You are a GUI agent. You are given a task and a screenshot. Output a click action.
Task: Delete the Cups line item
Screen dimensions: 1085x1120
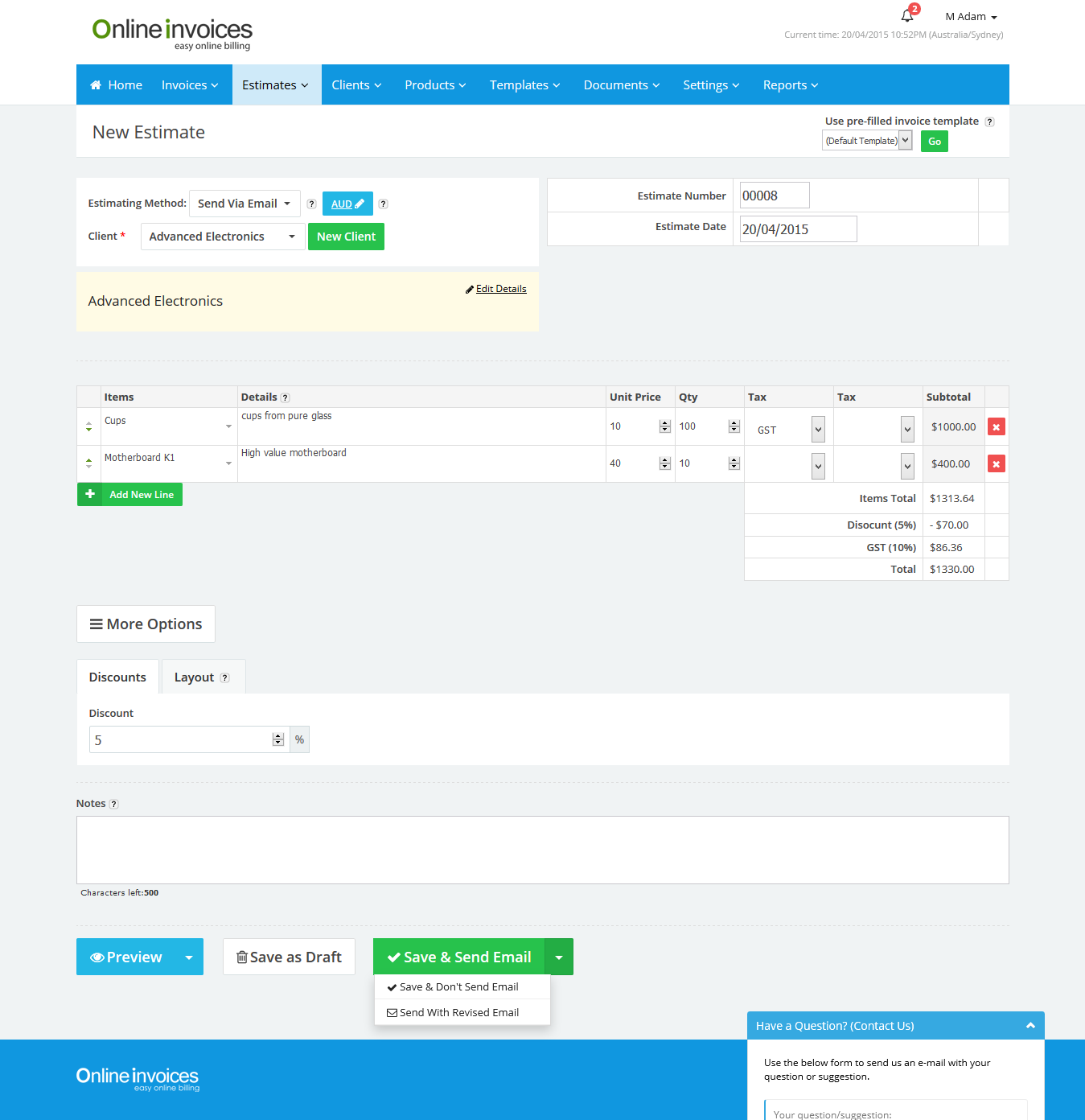(x=996, y=427)
